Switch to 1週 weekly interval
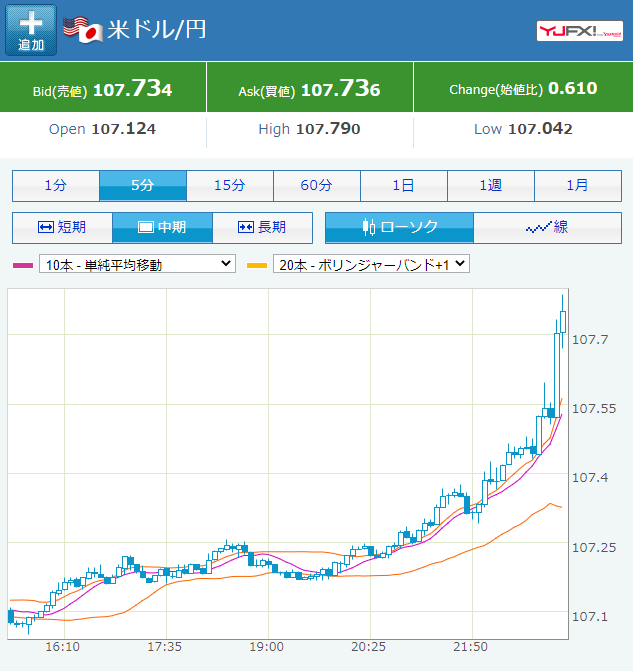This screenshot has width=633, height=671. click(x=491, y=186)
